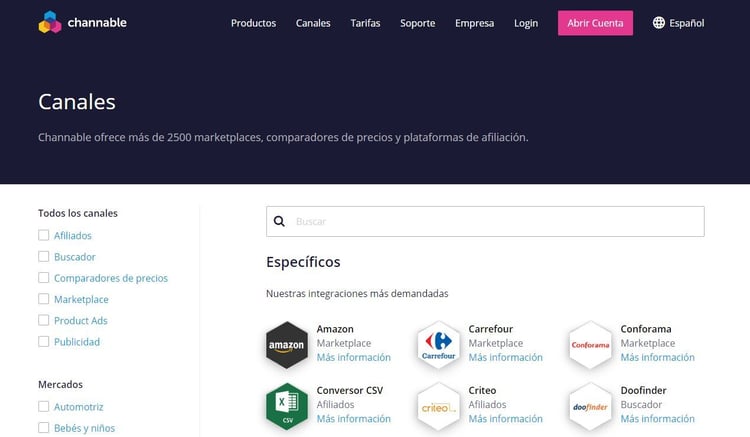Click the search magnifier icon
This screenshot has width=750, height=437.
(279, 221)
